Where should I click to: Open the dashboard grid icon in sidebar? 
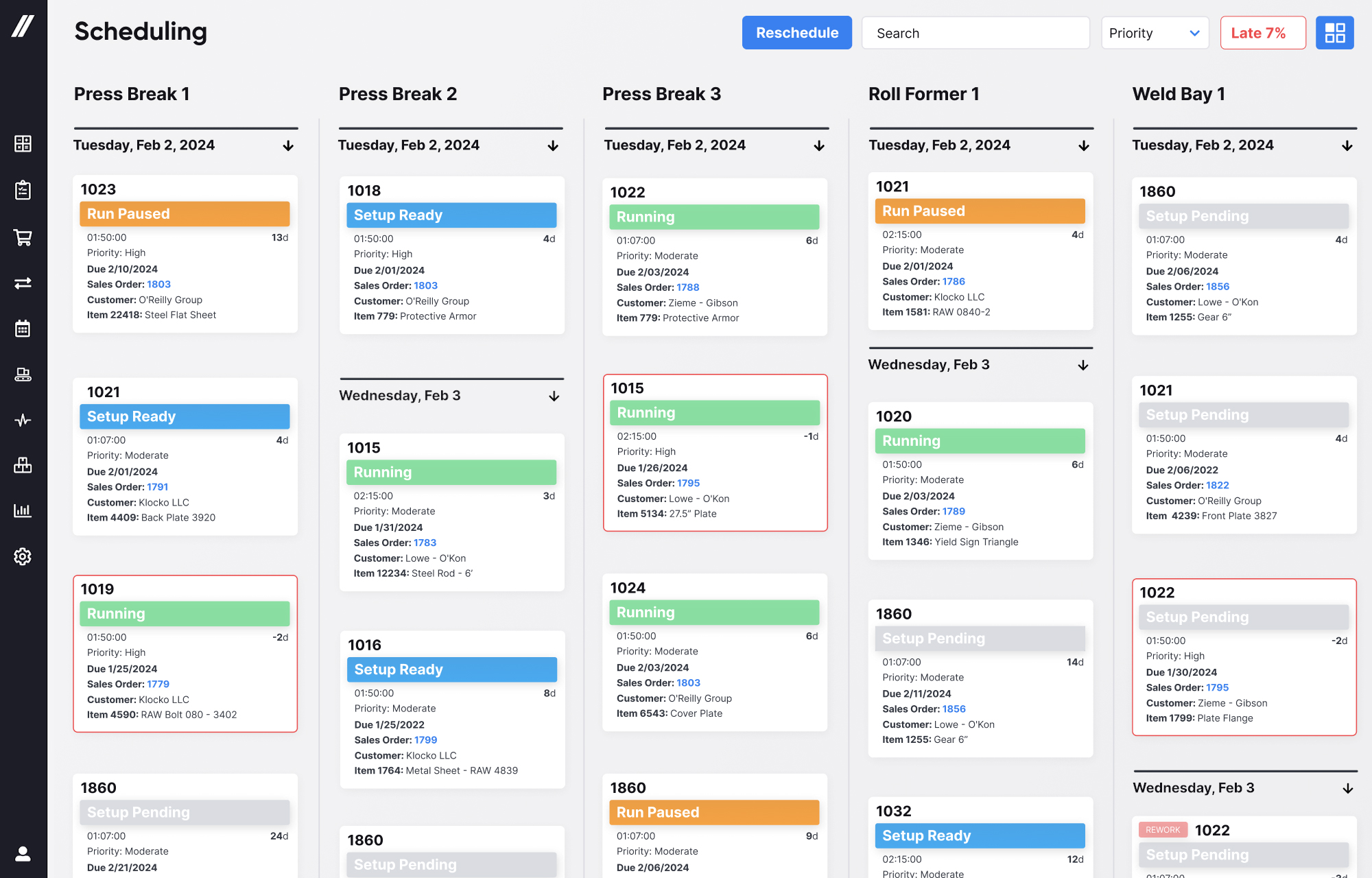(23, 143)
